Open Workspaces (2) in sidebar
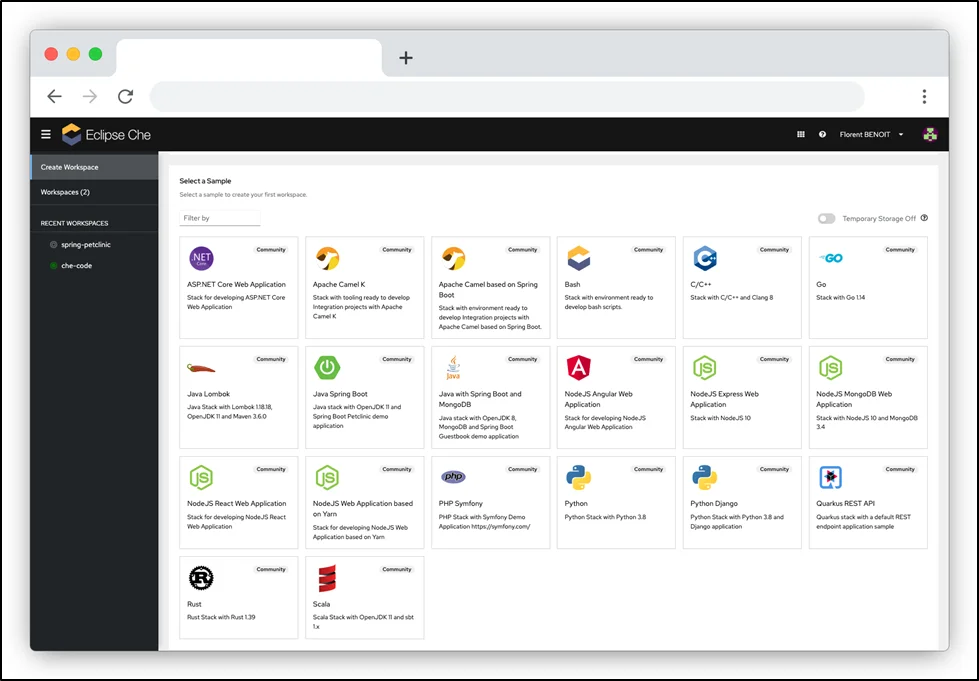Screen dimensions: 979x681 tap(94, 192)
